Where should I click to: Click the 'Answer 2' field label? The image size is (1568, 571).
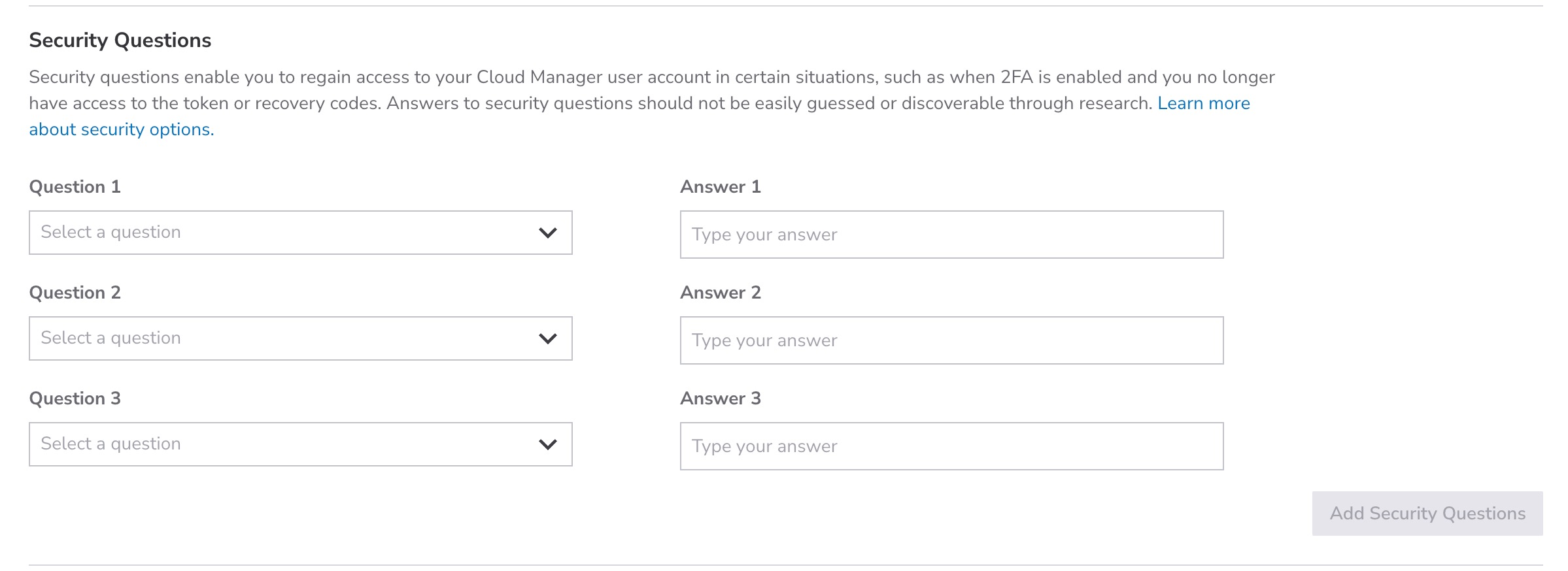pos(721,293)
